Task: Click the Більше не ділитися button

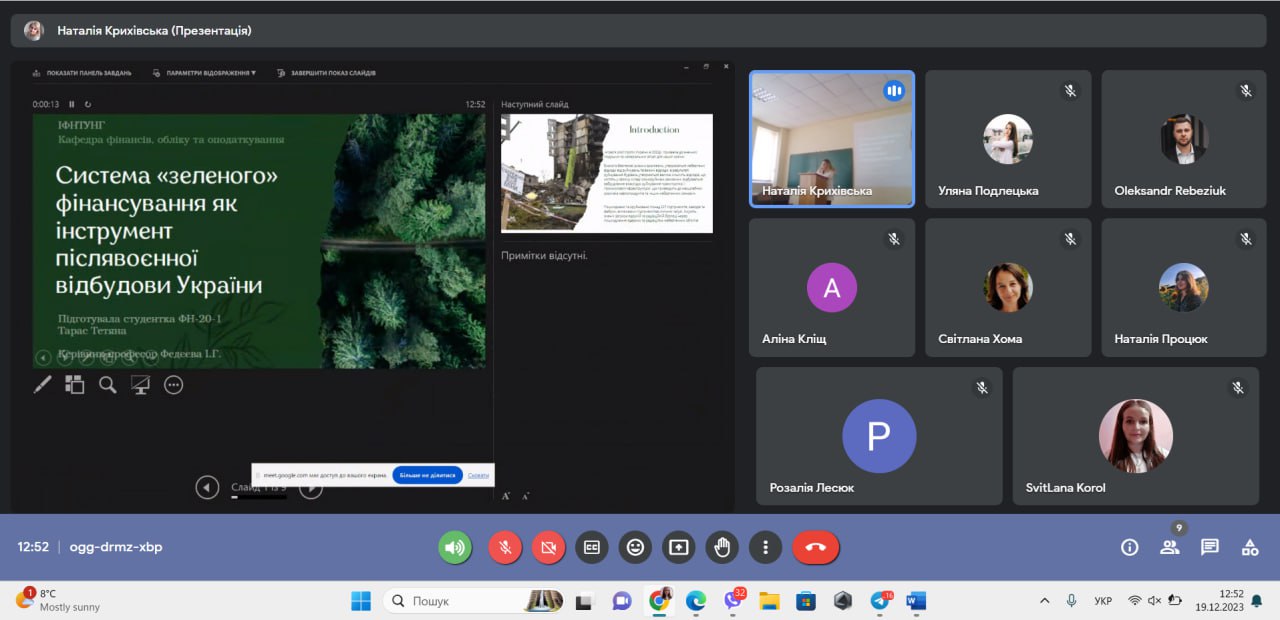Action: 427,475
